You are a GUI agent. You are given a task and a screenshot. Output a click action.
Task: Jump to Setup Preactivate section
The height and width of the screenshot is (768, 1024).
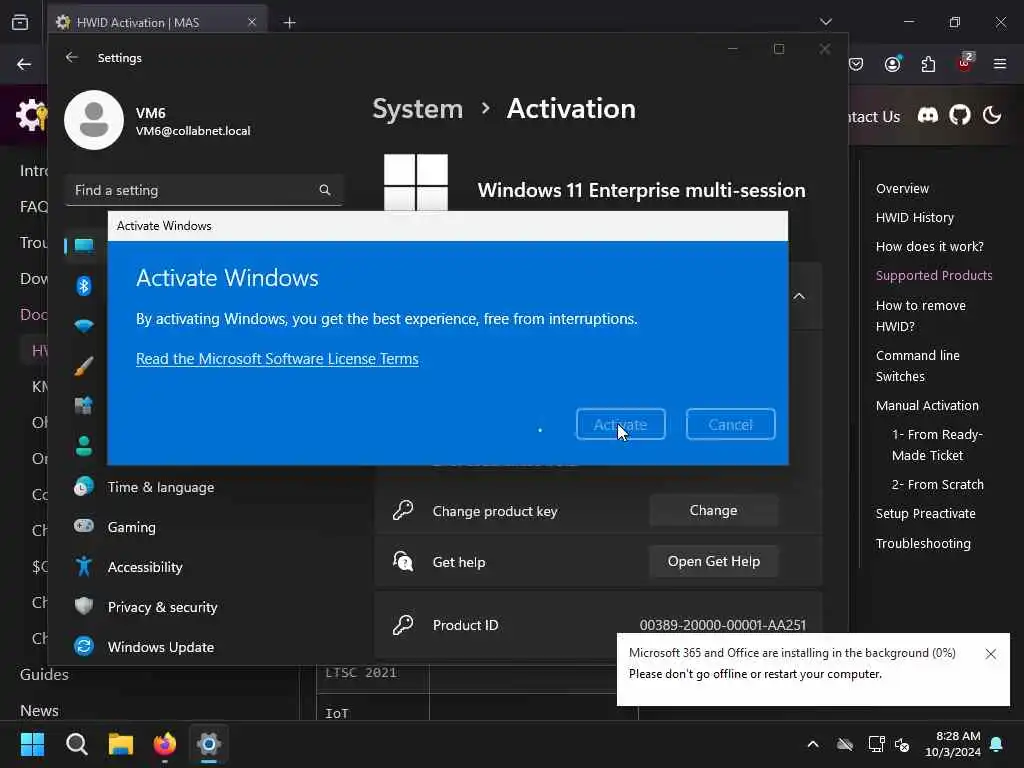coord(925,513)
